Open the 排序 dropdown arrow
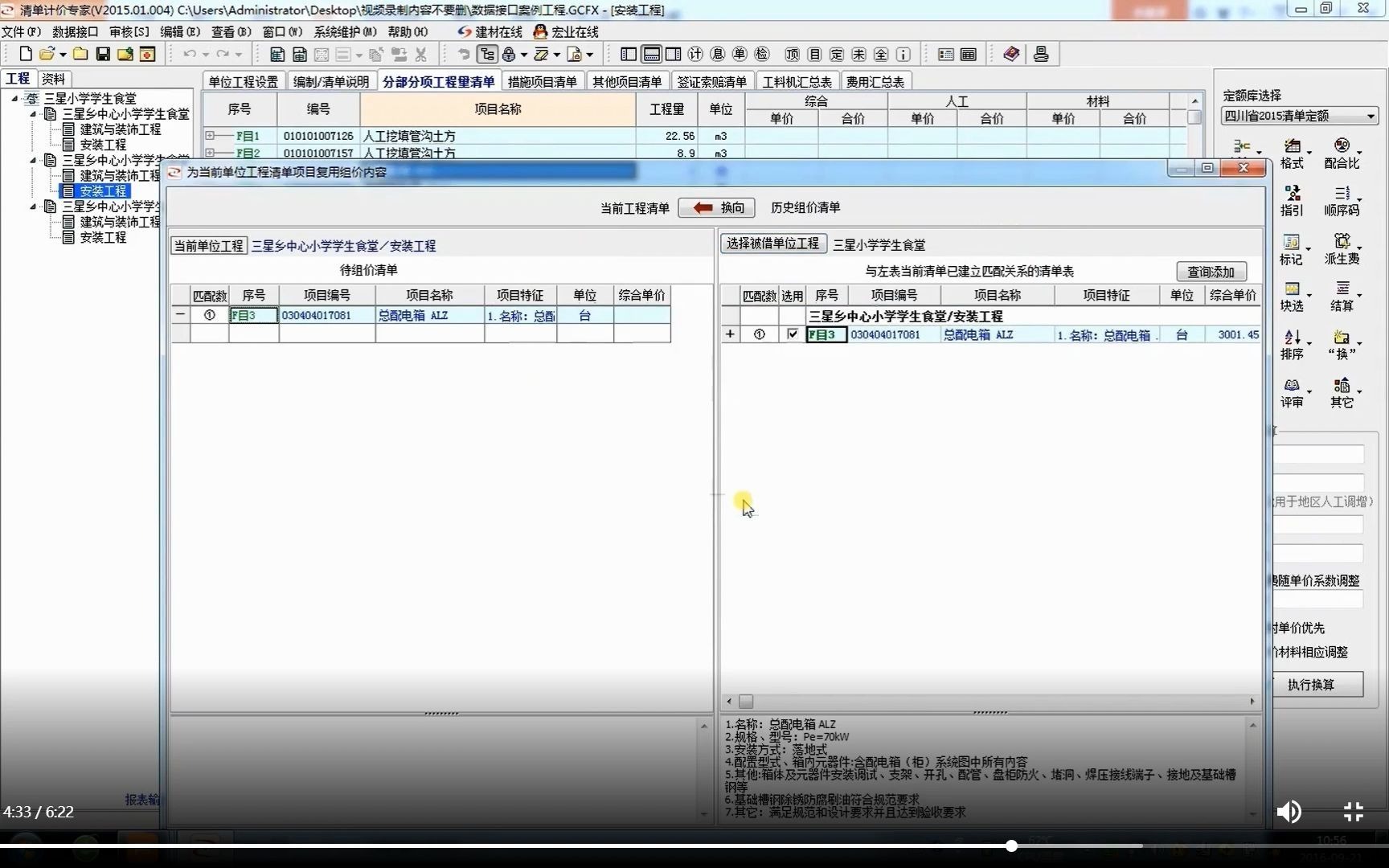The image size is (1389, 868). 1309,344
